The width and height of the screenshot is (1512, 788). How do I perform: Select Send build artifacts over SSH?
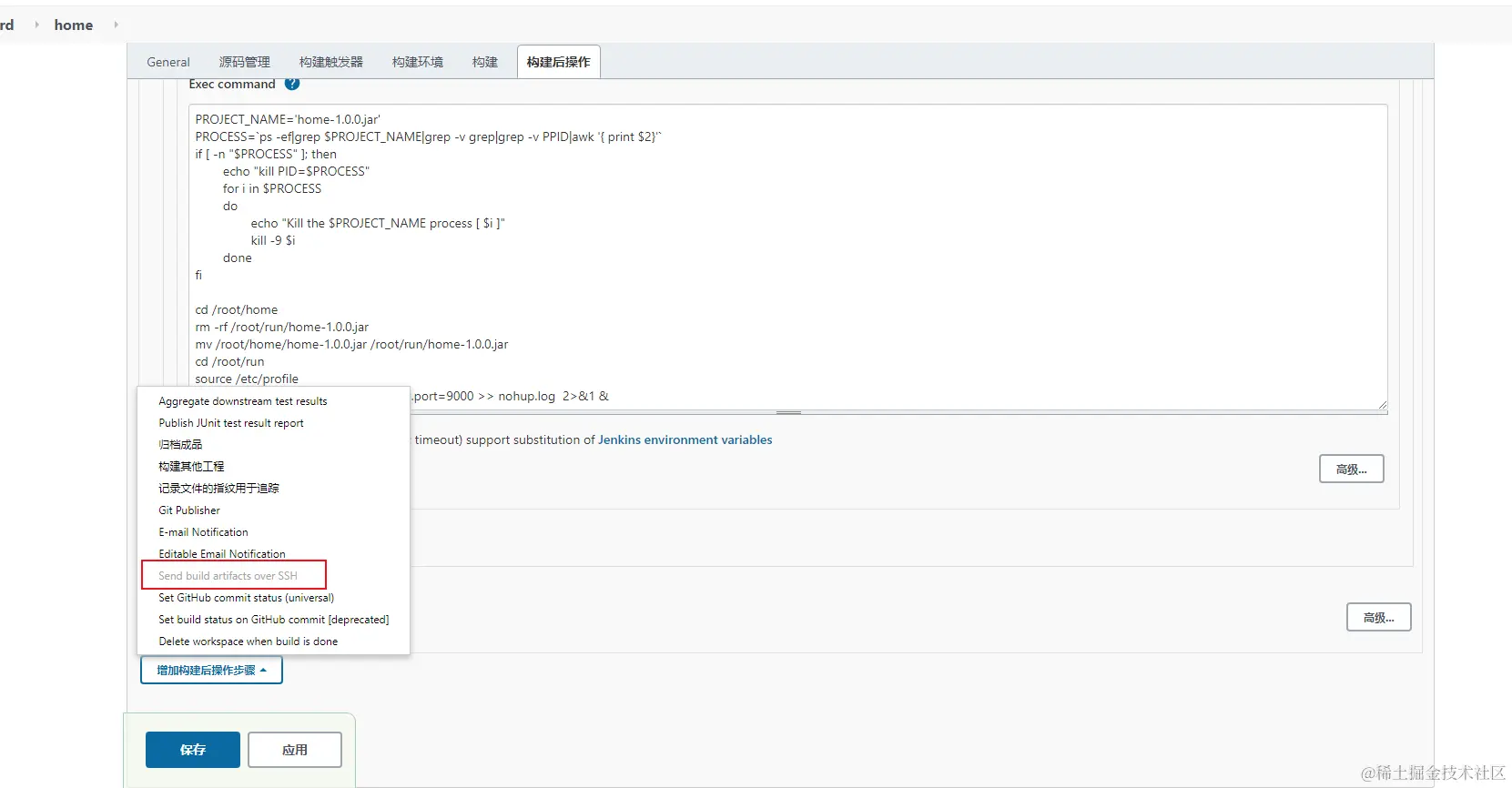[x=228, y=576]
